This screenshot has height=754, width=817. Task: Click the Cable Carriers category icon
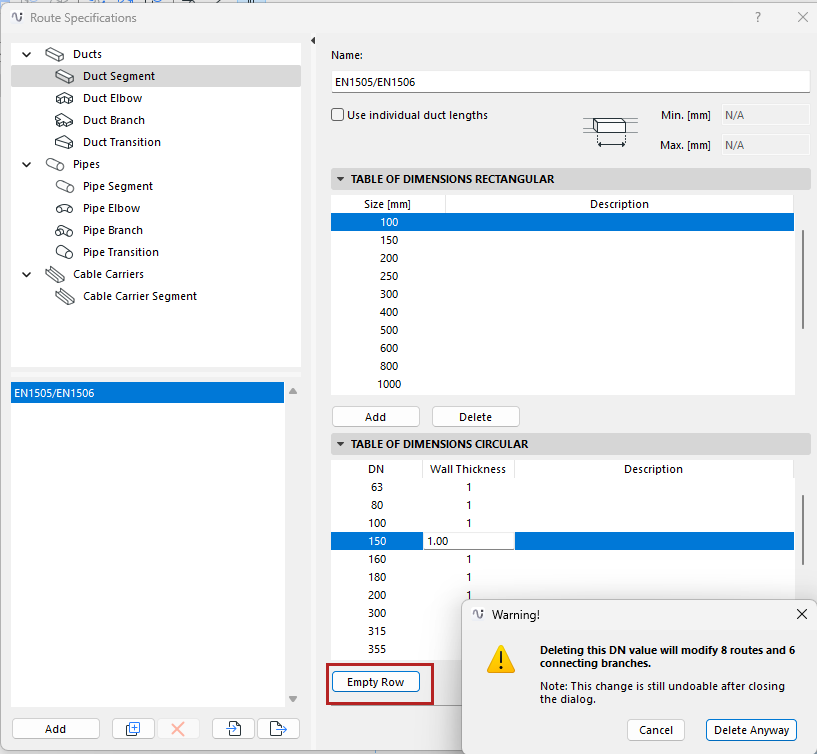click(55, 274)
